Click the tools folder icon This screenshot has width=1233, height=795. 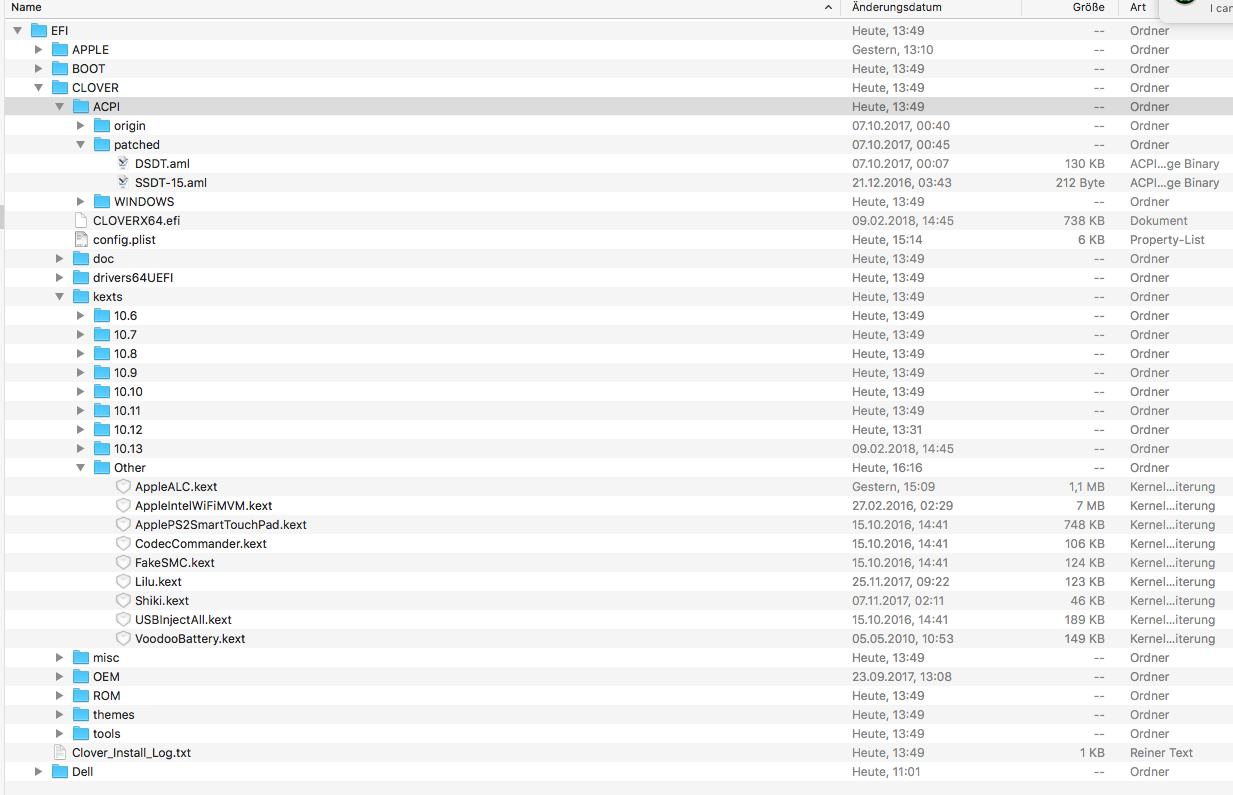(x=82, y=734)
